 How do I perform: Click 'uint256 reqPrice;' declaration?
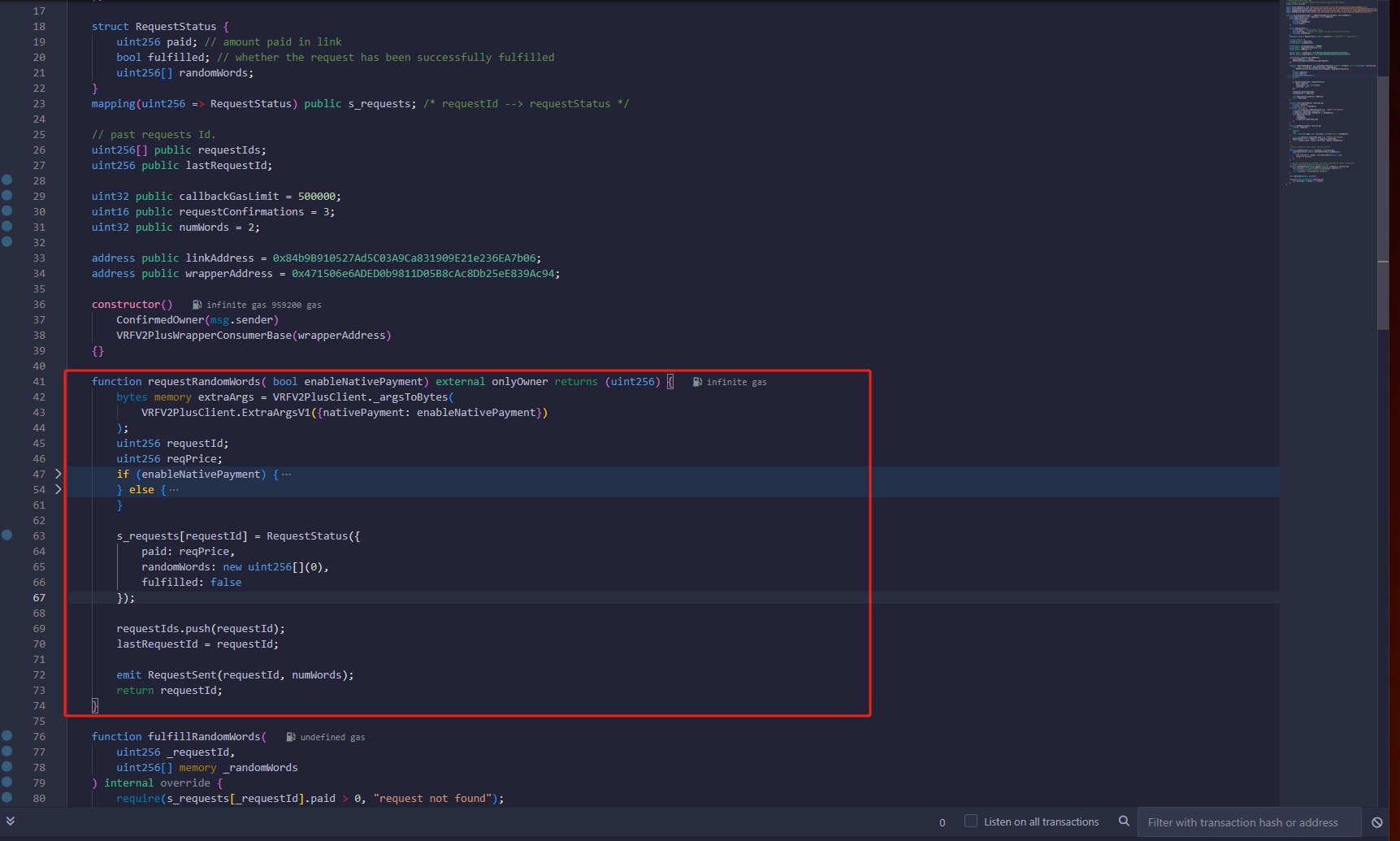point(169,459)
